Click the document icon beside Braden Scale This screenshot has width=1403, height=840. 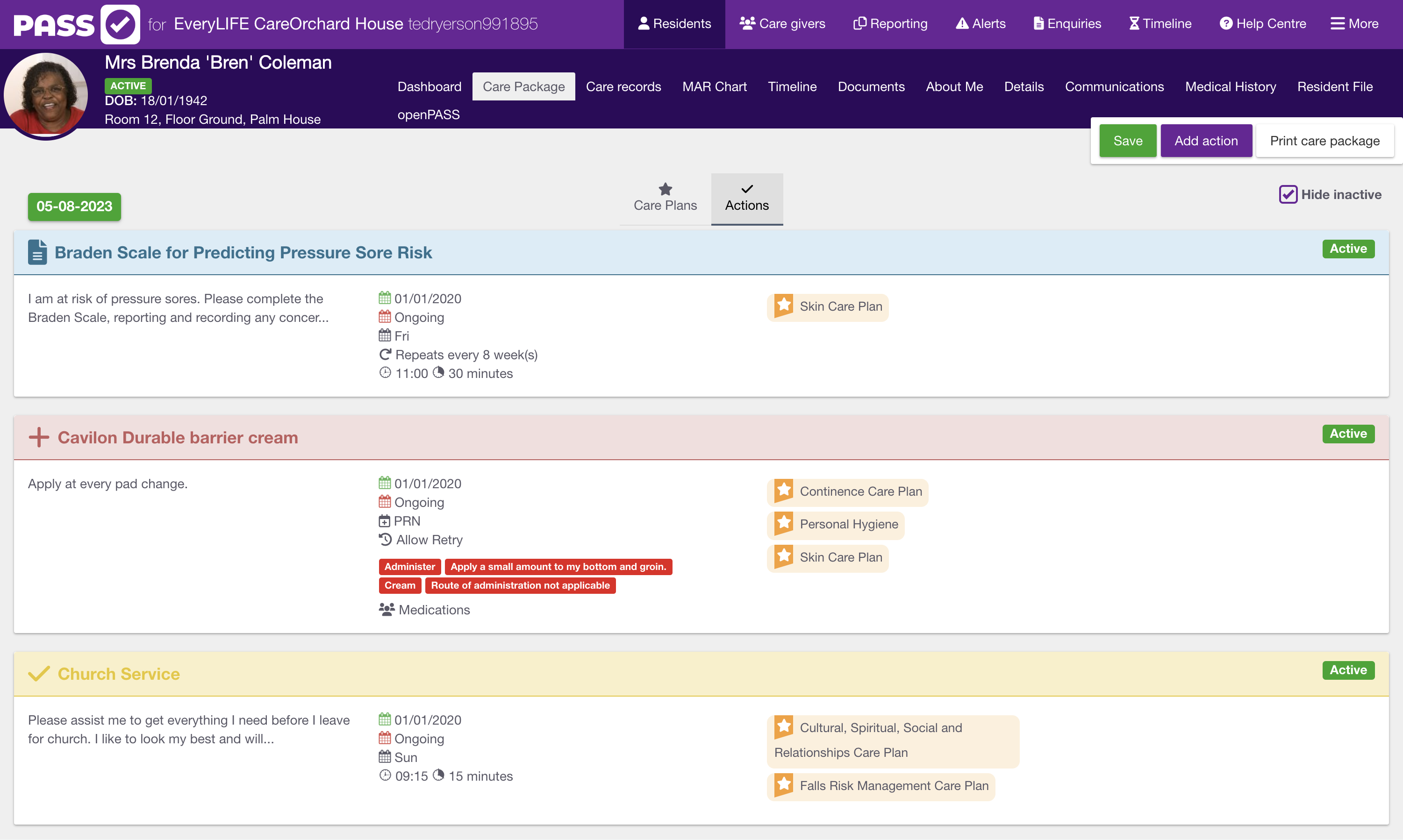(37, 252)
